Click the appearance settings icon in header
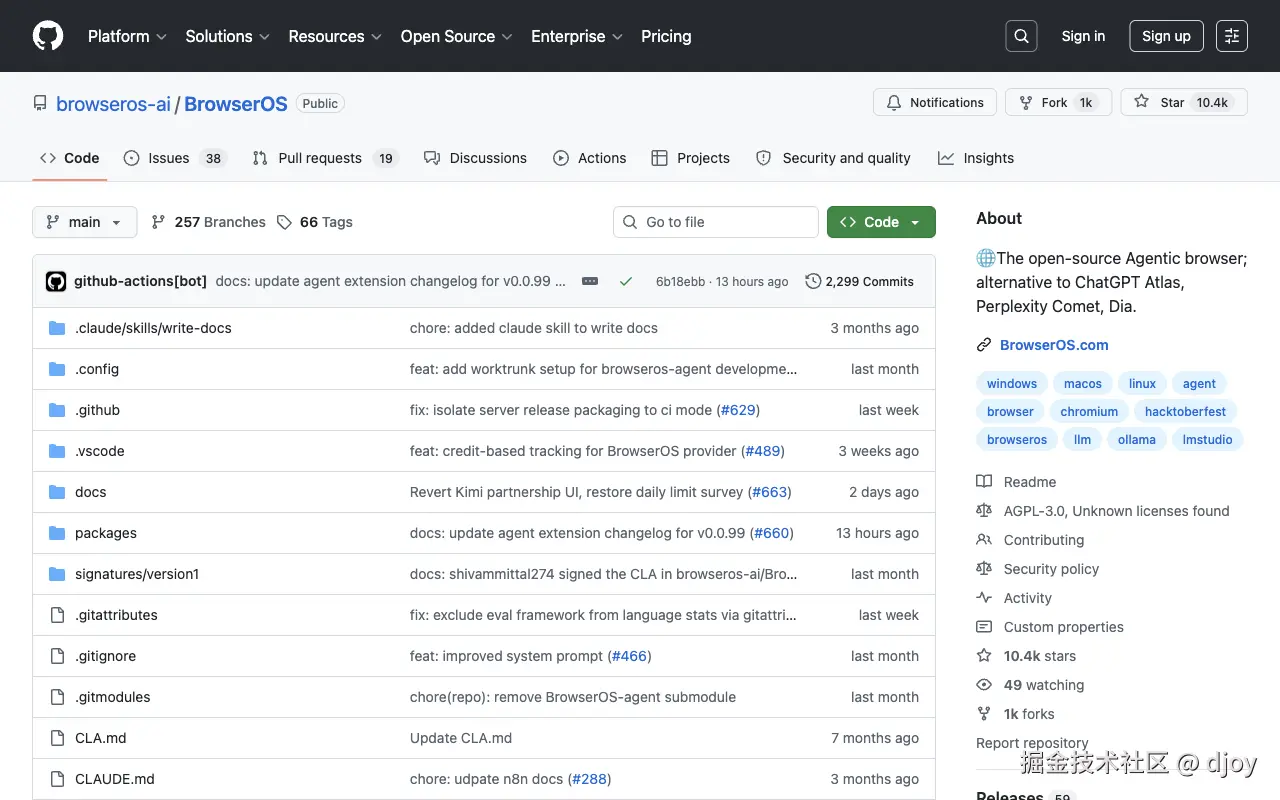Viewport: 1280px width, 800px height. [1232, 36]
